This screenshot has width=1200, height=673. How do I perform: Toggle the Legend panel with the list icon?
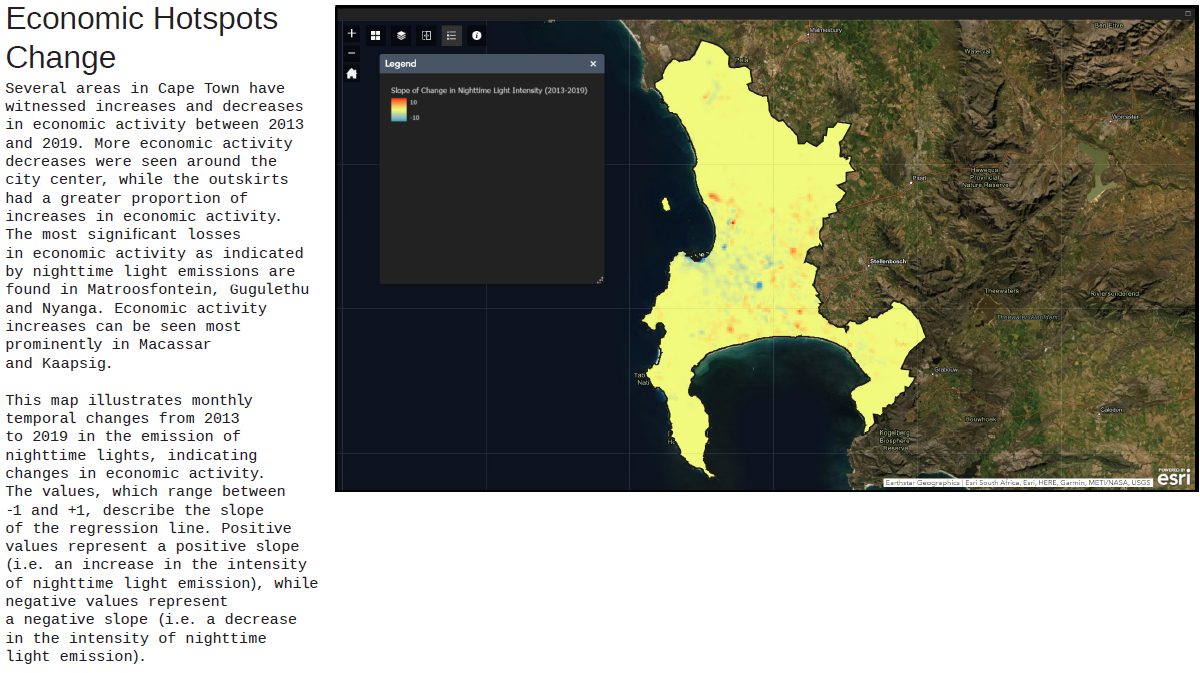click(451, 35)
